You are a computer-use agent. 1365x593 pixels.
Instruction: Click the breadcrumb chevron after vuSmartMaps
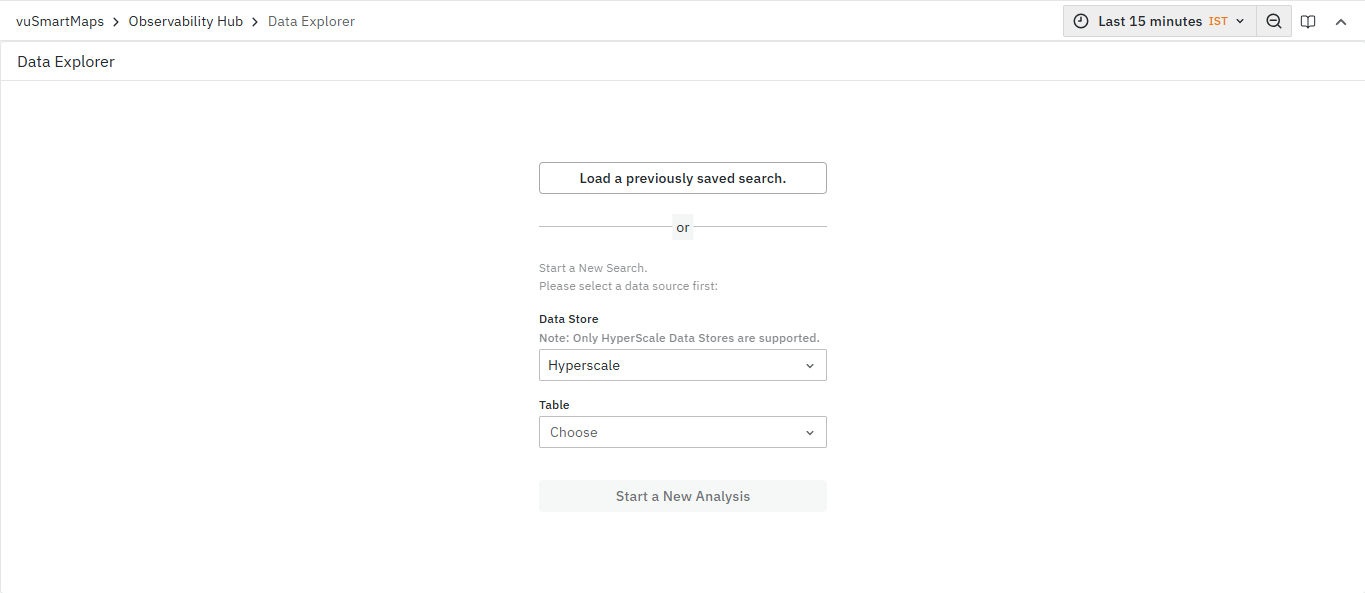pos(116,21)
